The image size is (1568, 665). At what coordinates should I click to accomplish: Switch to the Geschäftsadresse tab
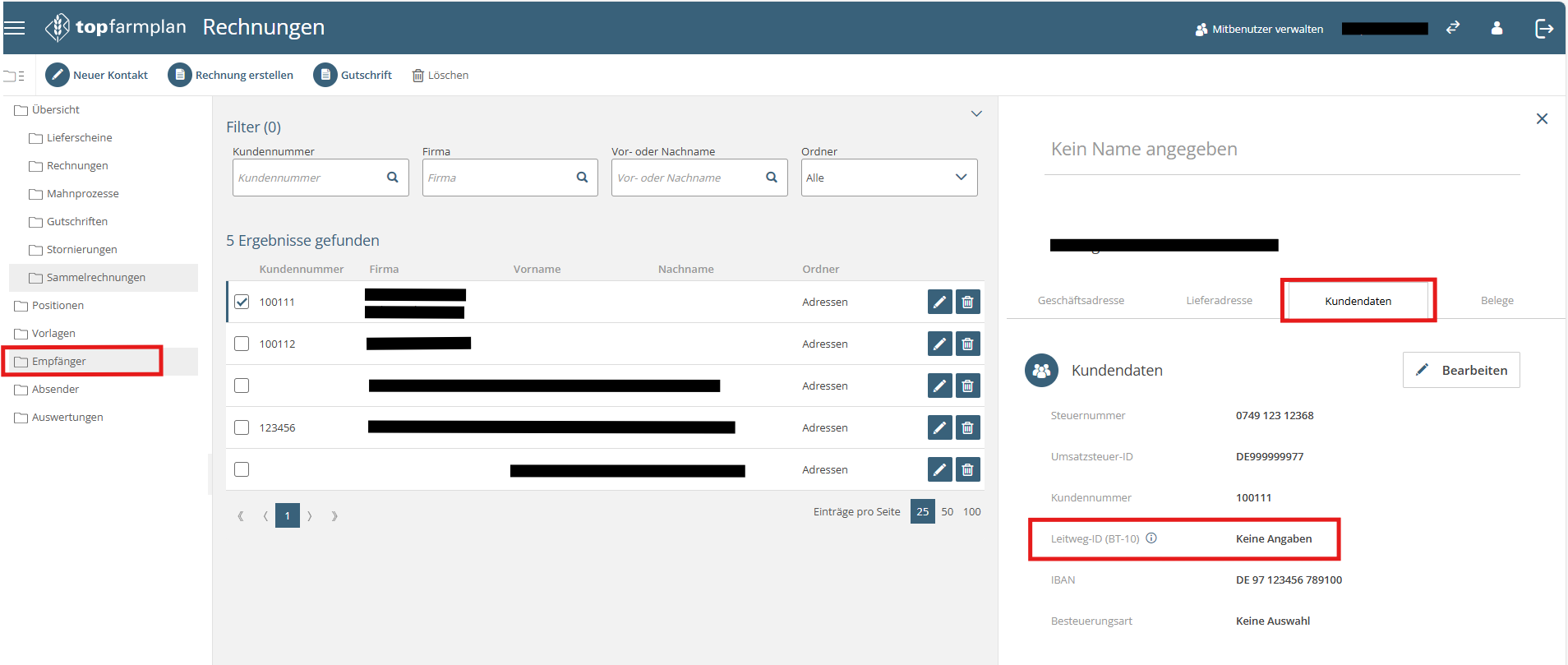[x=1081, y=301]
